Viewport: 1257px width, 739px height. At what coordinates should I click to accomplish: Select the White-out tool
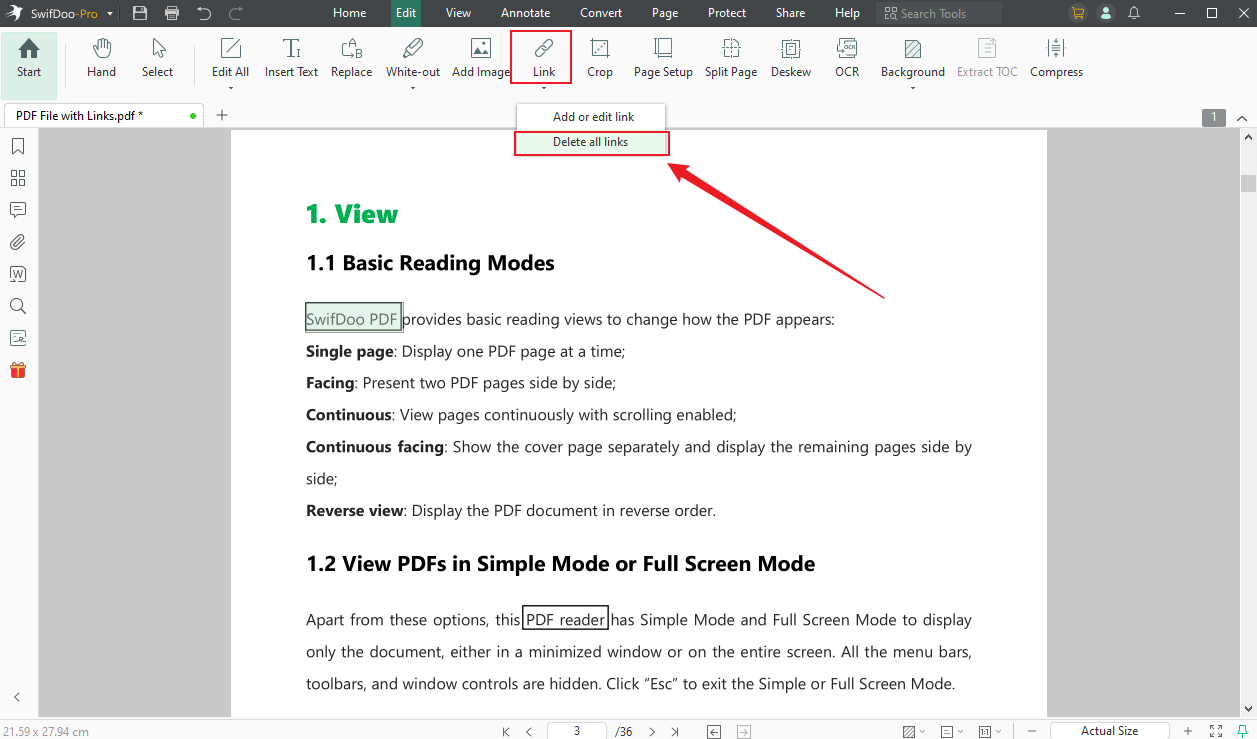pos(412,57)
